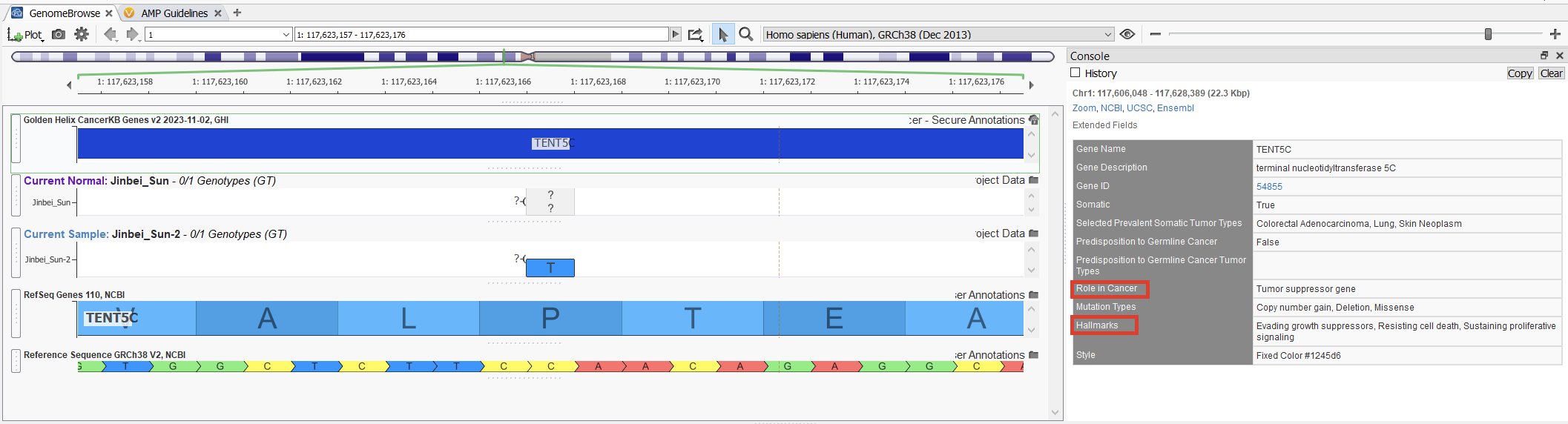Click the 'Hallmarks' field label
This screenshot has width=1568, height=424.
point(1097,325)
